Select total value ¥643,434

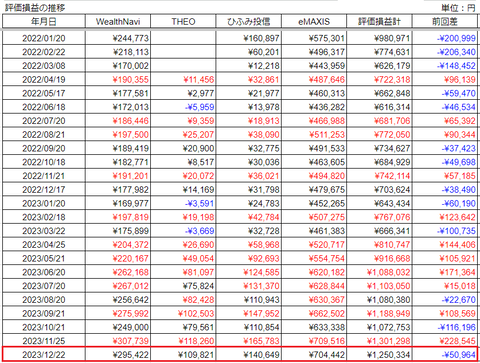point(392,204)
